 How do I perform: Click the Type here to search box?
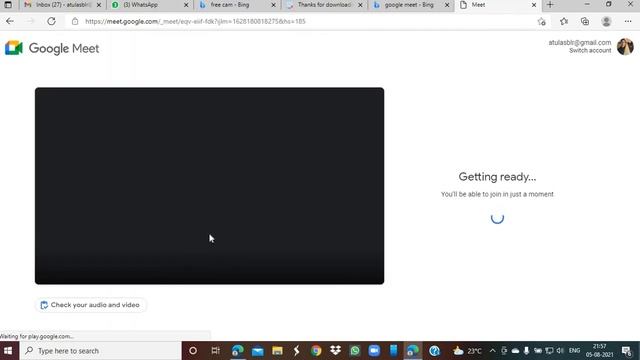[x=101, y=351]
